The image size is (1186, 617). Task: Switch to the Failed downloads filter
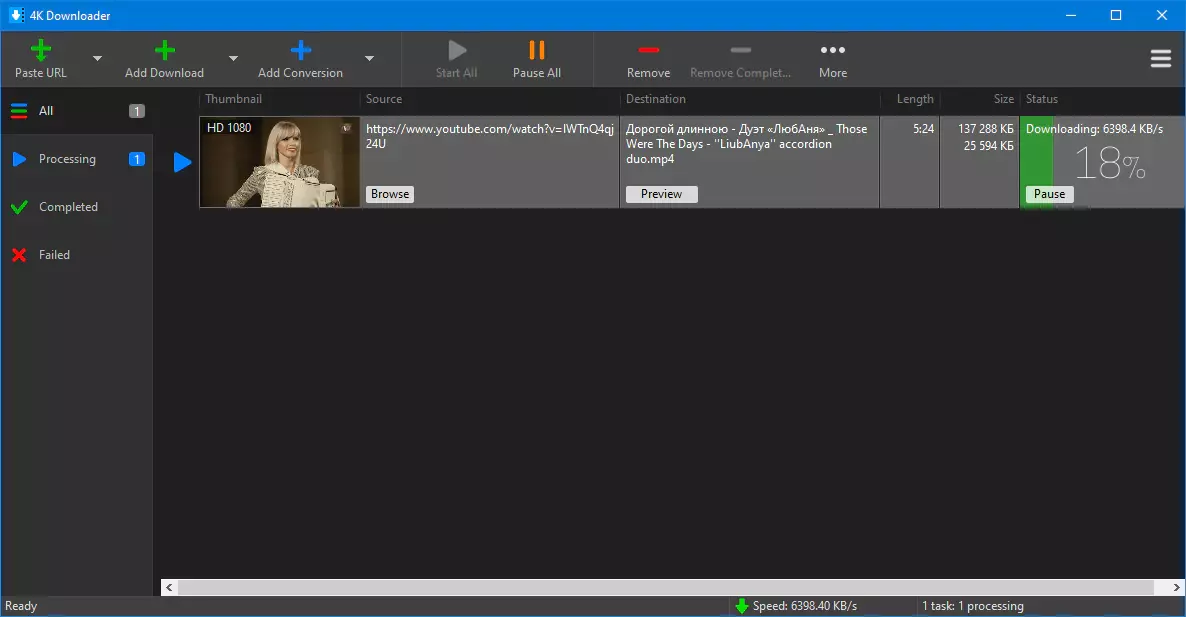click(54, 255)
